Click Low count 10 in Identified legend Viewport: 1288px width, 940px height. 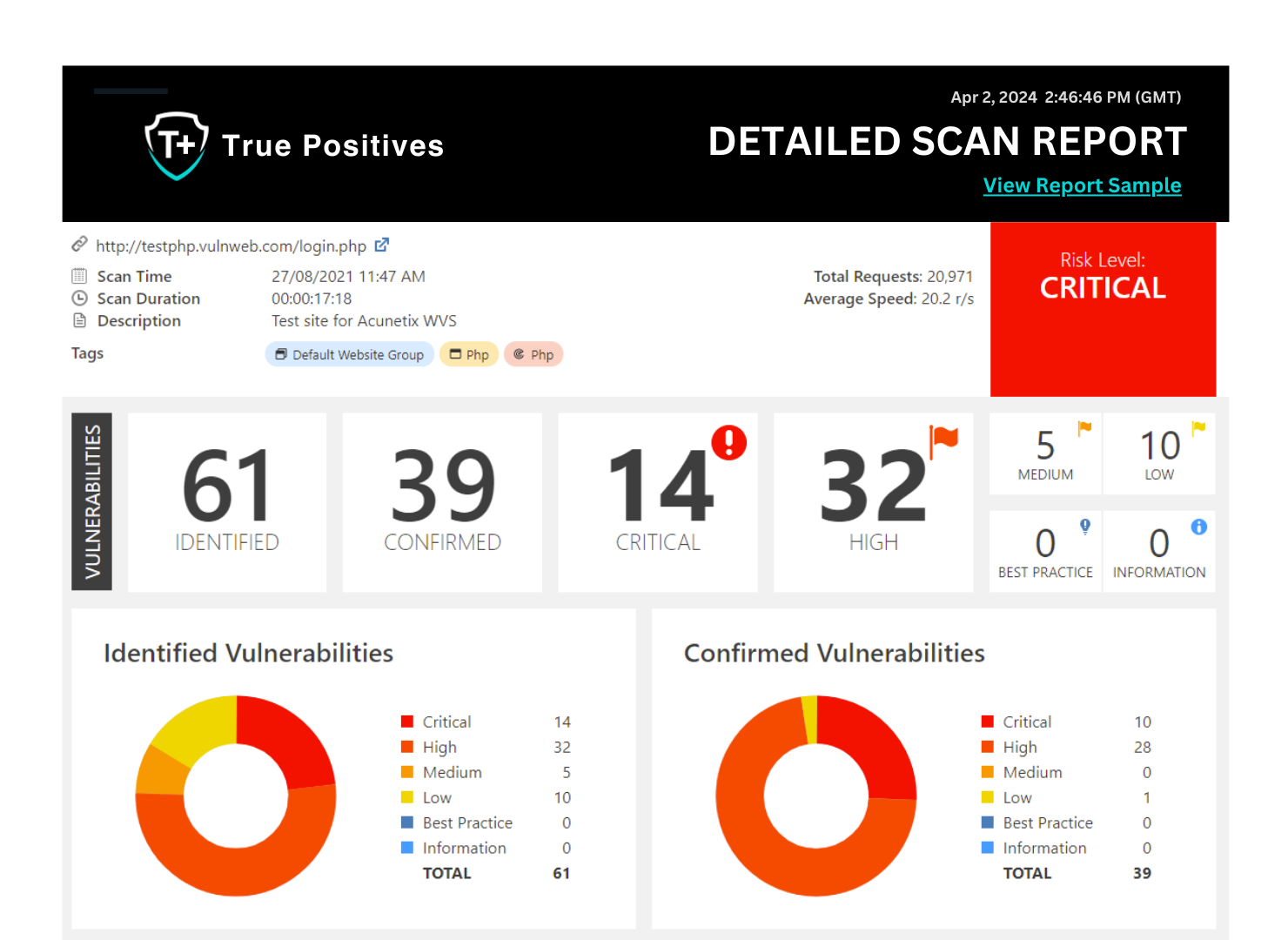(562, 797)
